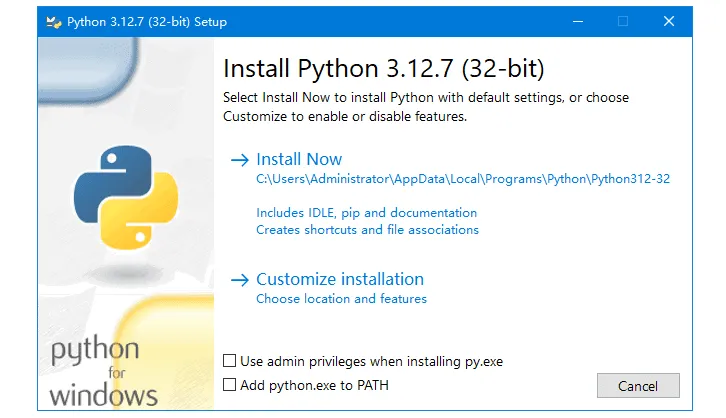The image size is (726, 418).
Task: Click the Python installer icon in title bar
Action: (x=53, y=21)
